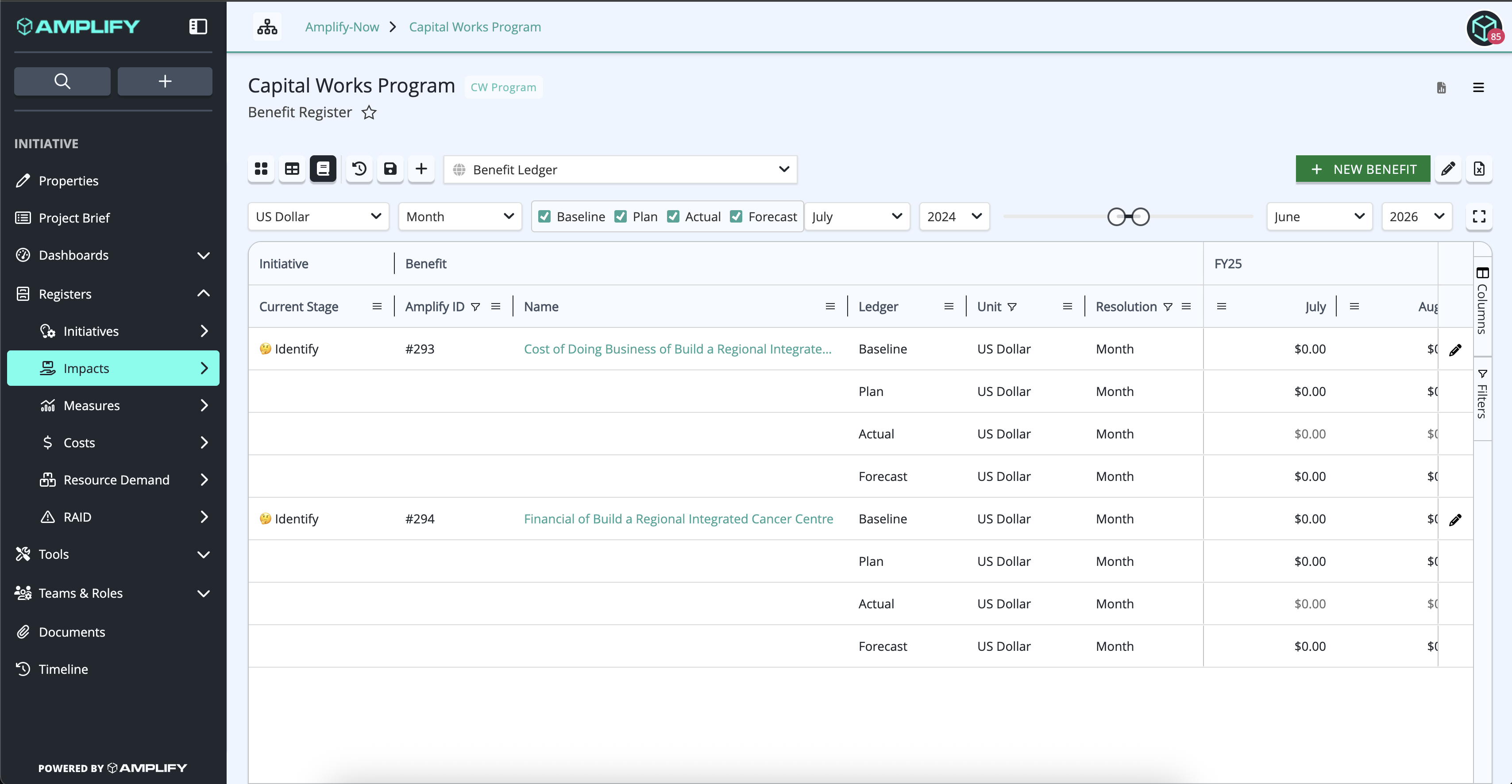Click the NEW BENEFIT button
Image resolution: width=1512 pixels, height=784 pixels.
click(x=1362, y=169)
